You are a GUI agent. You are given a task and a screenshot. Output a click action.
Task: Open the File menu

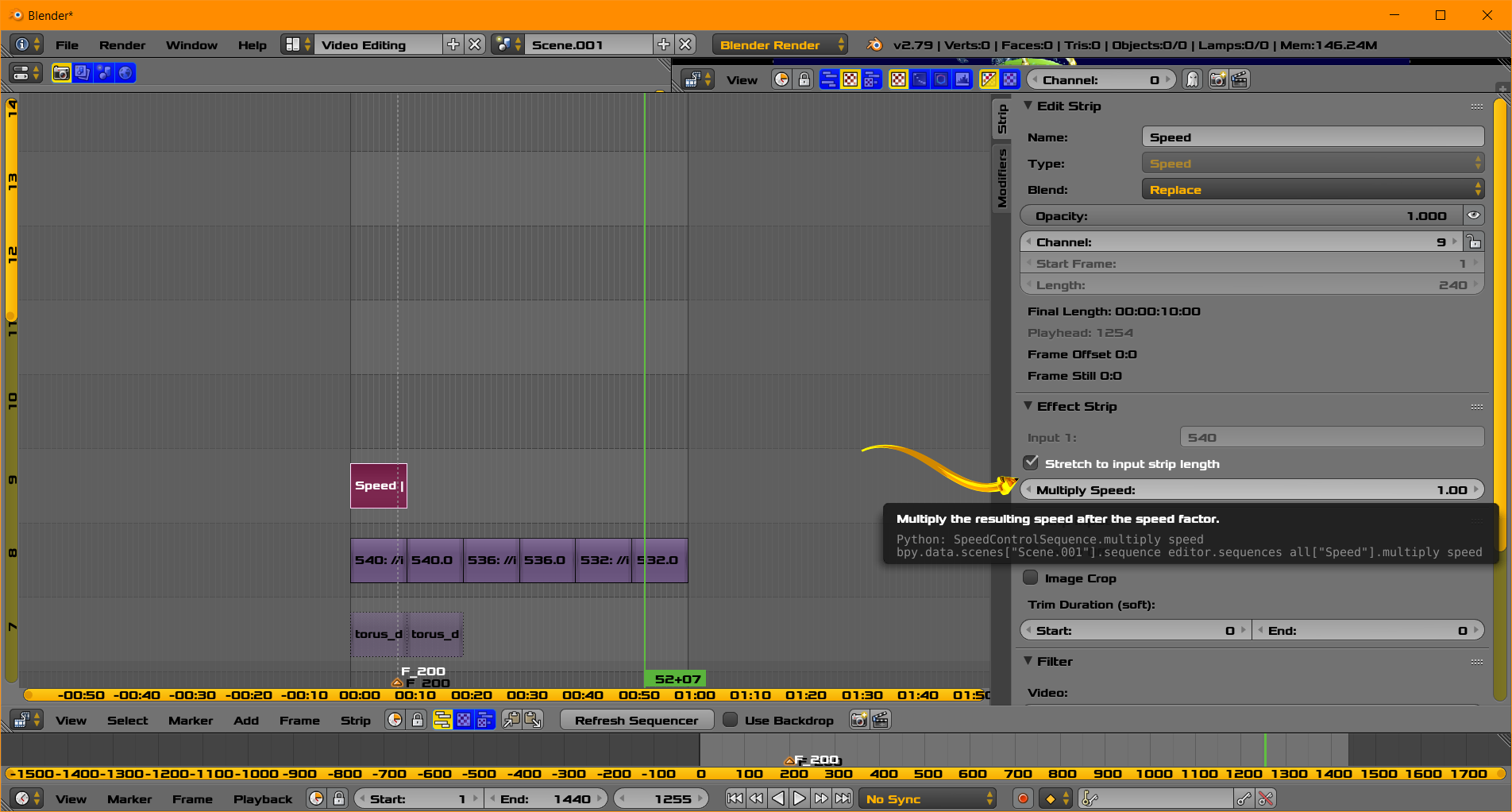pyautogui.click(x=67, y=44)
